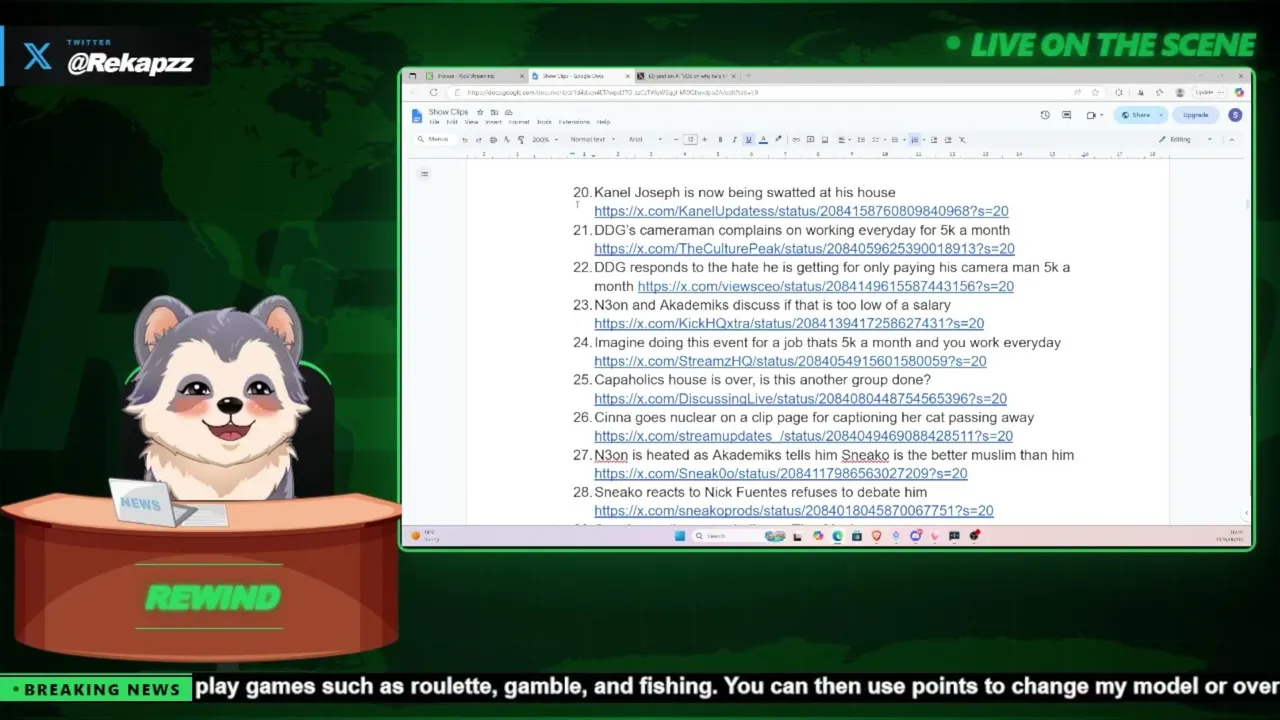Insert an image from the toolbar
Viewport: 1280px width, 720px height.
tap(824, 140)
